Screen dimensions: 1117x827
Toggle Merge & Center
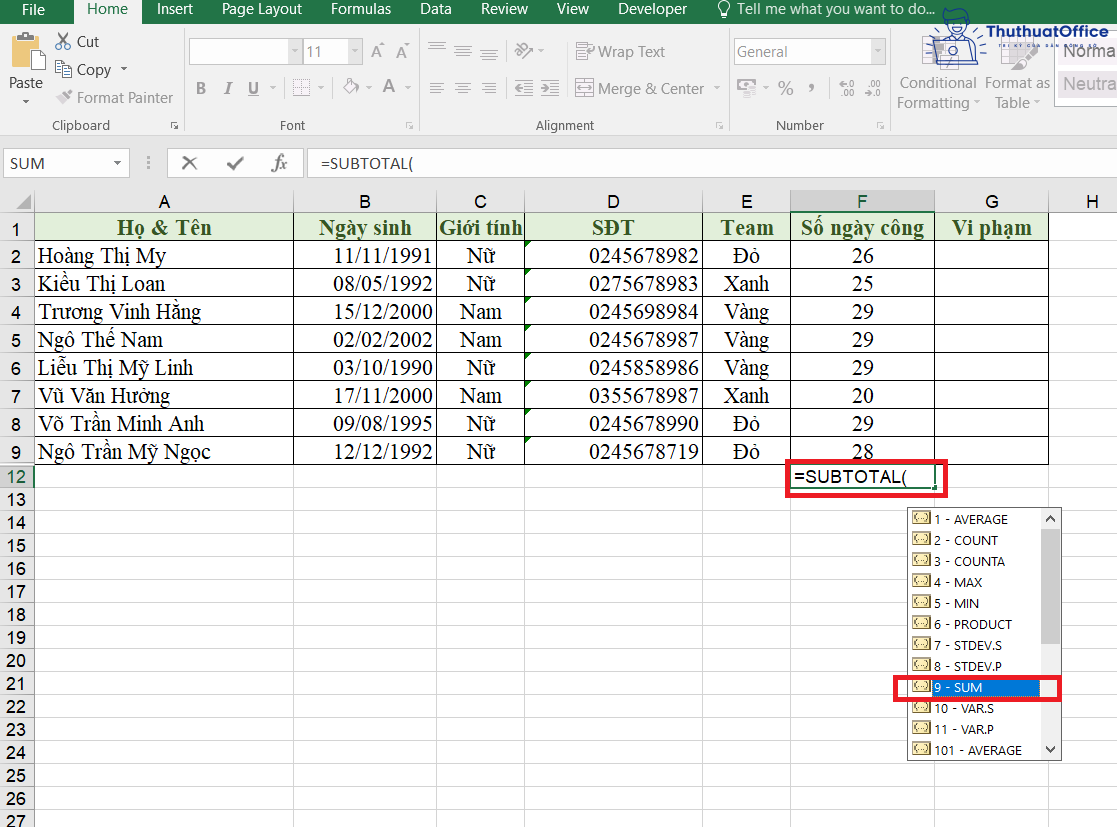[640, 88]
